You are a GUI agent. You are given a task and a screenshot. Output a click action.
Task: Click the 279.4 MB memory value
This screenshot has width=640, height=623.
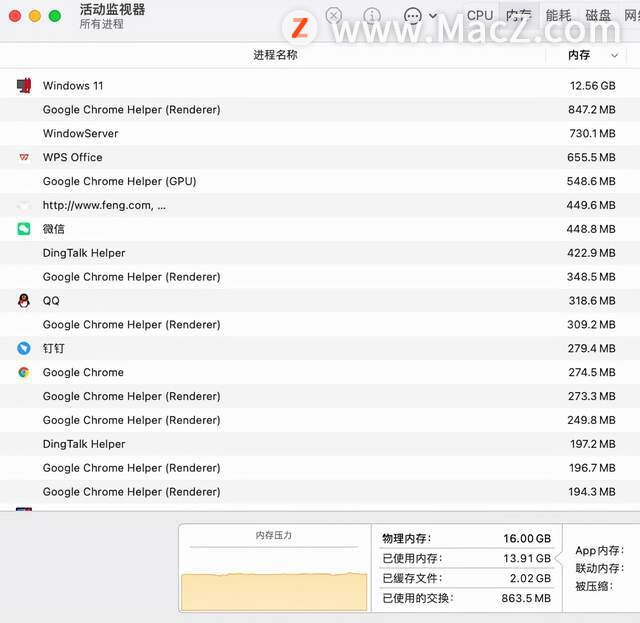pos(592,348)
